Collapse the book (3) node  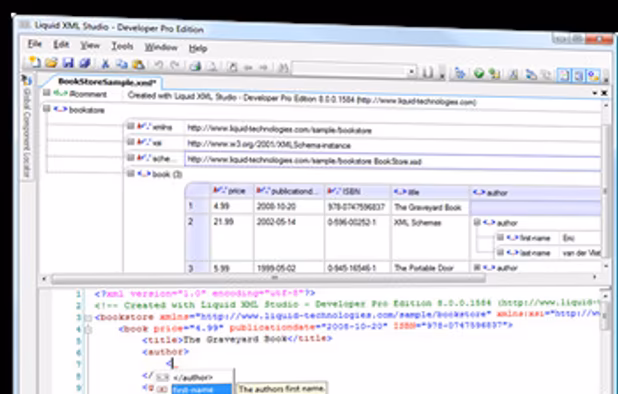[130, 173]
